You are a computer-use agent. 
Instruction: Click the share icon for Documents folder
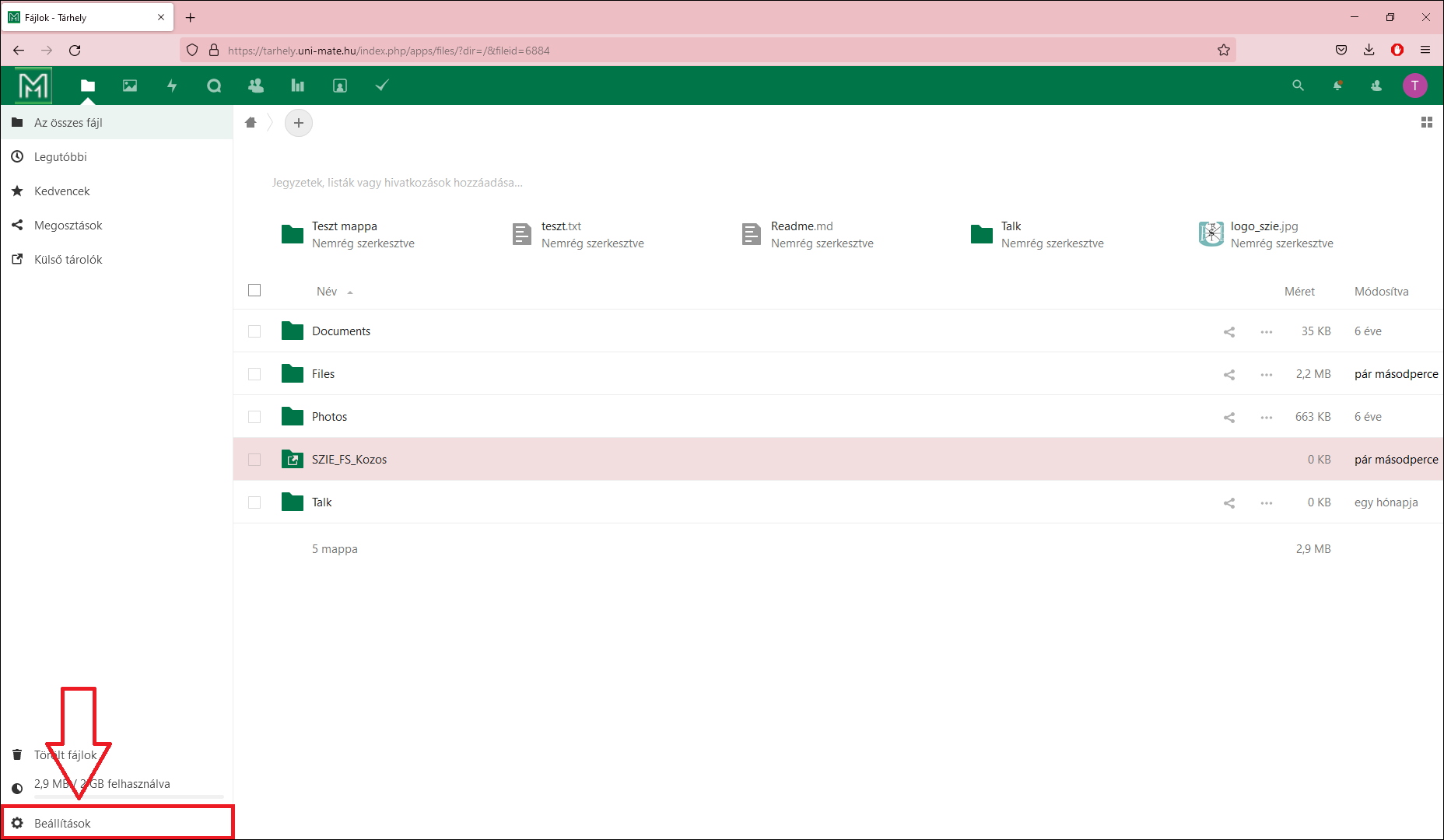(x=1229, y=332)
